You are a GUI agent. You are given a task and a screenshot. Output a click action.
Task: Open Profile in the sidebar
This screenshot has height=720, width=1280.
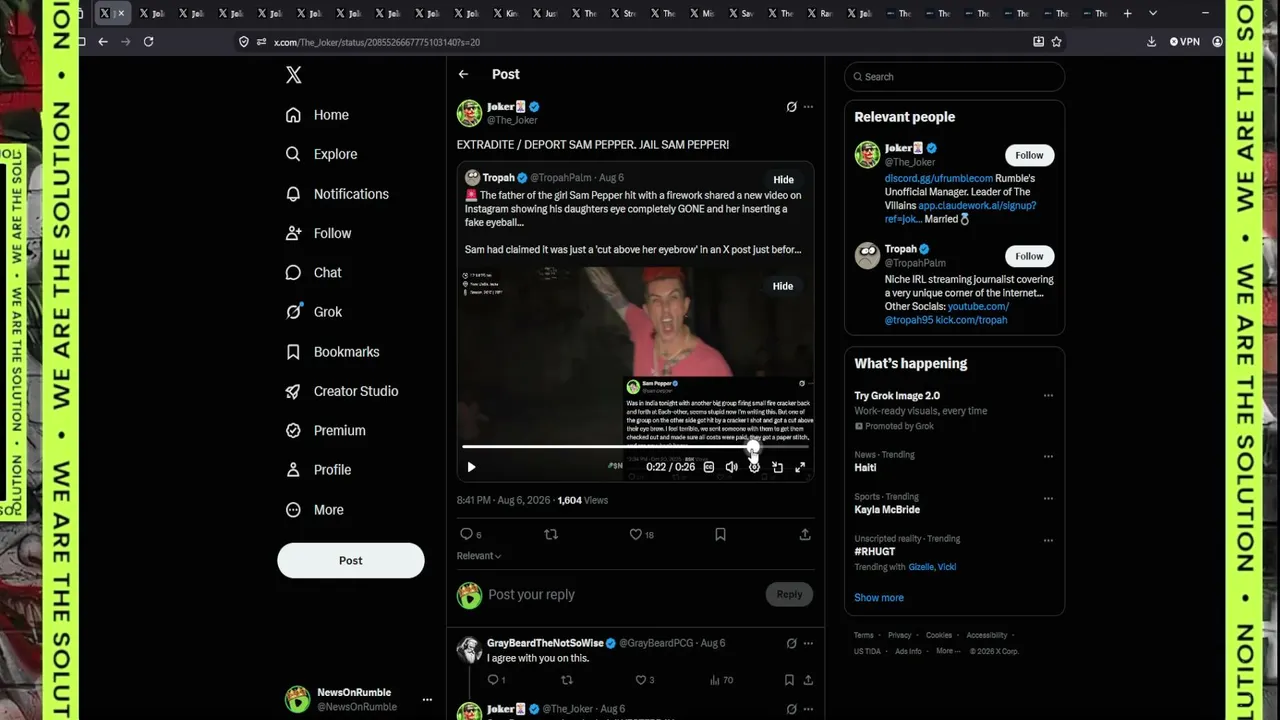click(x=318, y=470)
